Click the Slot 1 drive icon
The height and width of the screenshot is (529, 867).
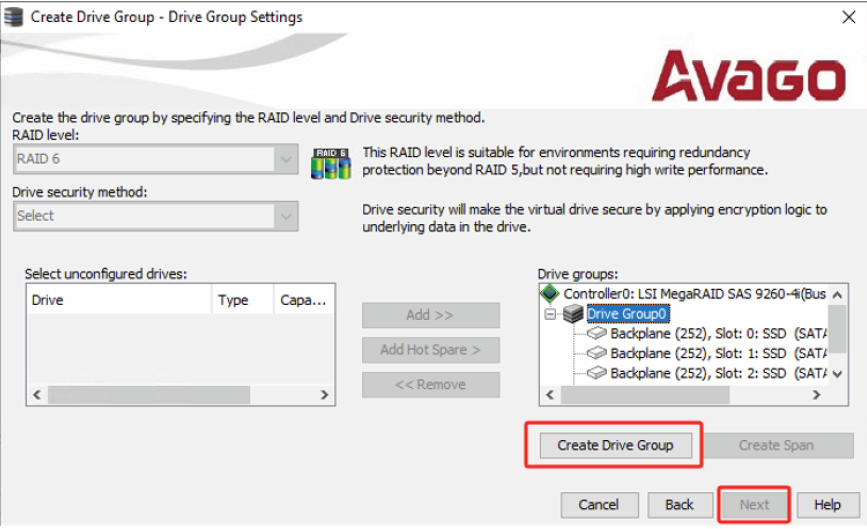coord(597,353)
